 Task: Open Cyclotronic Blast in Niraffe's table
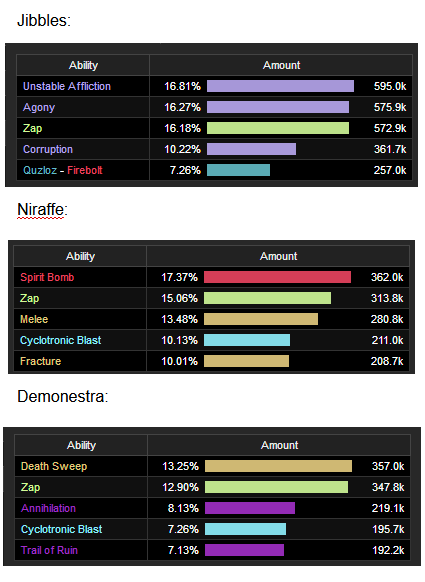(61, 340)
